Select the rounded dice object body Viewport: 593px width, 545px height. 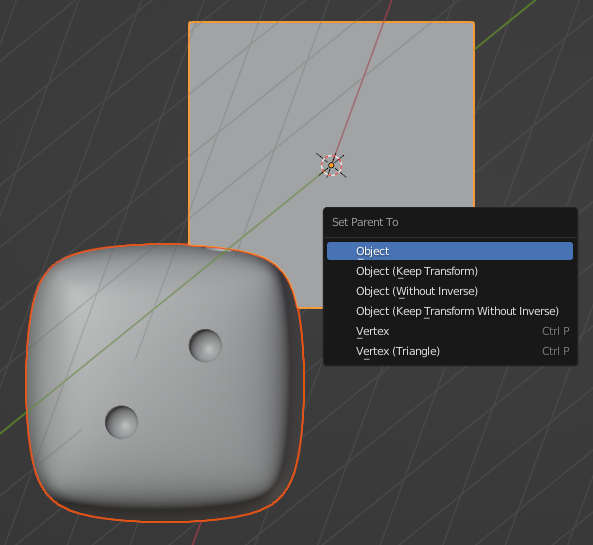pos(165,383)
